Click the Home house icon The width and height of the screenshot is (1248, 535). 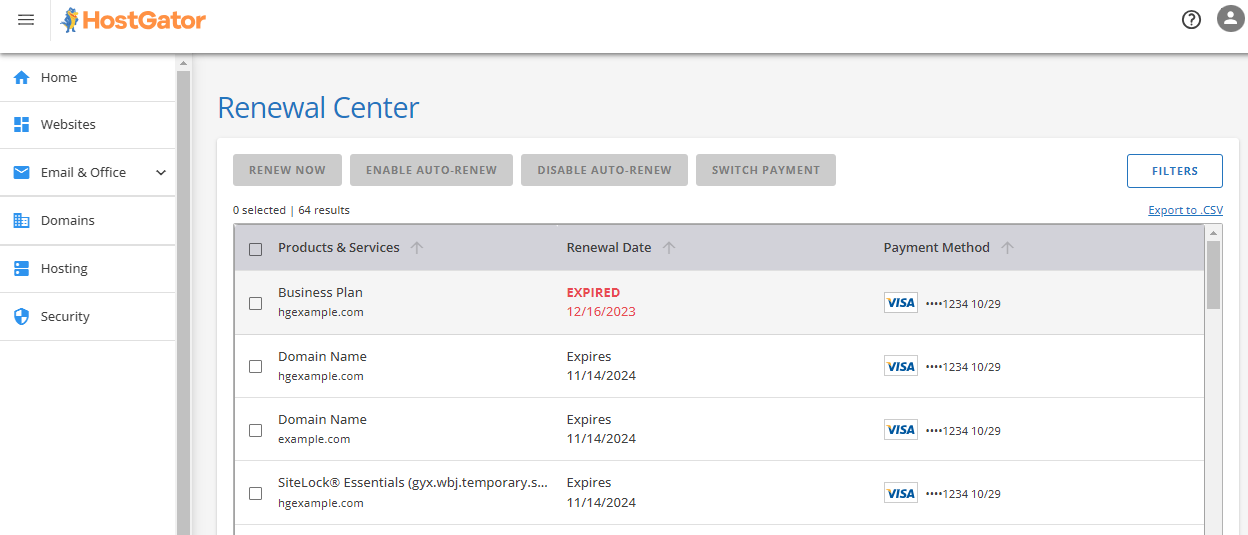pyautogui.click(x=21, y=77)
